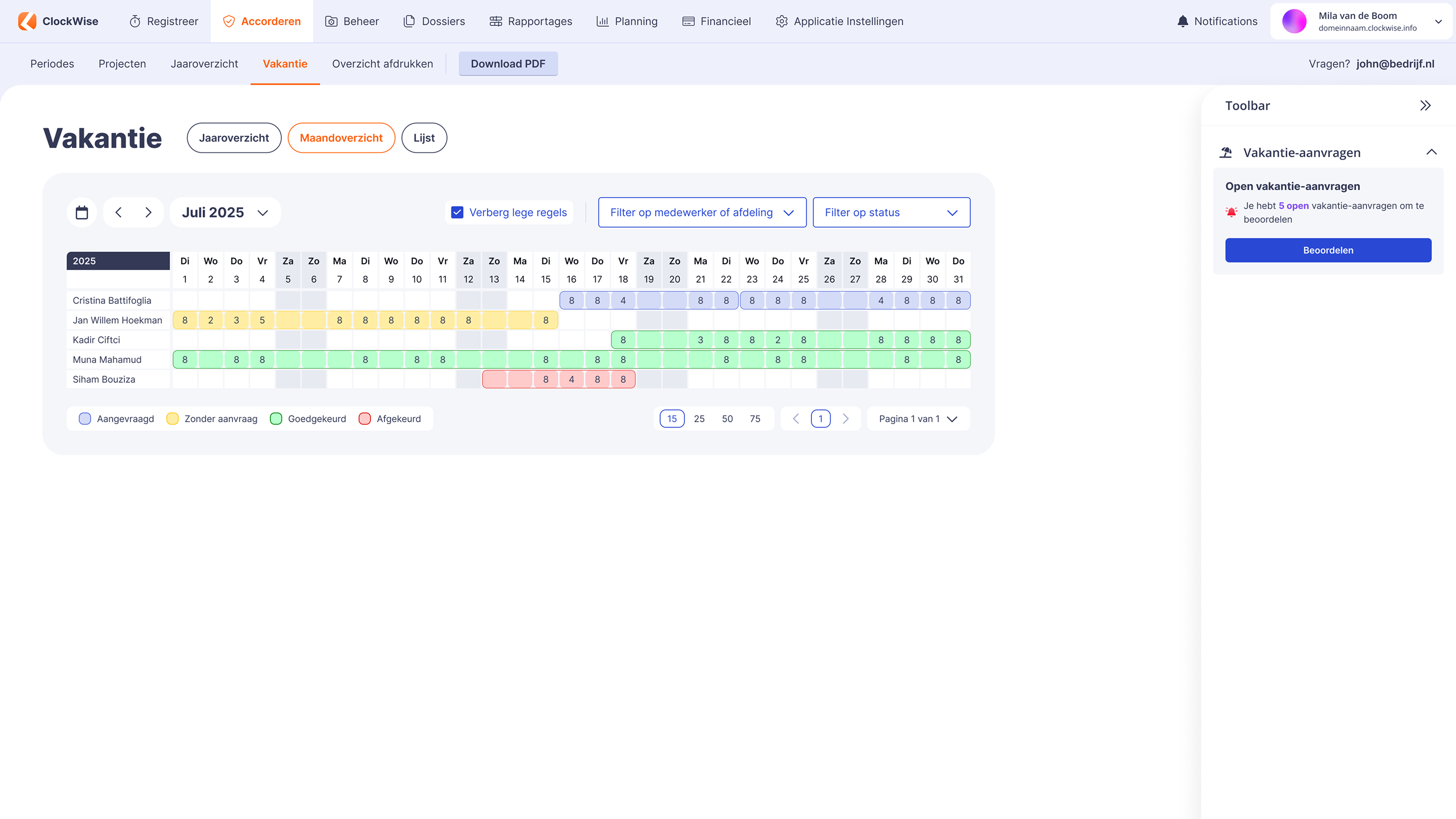
Task: Click the ClockWise logo
Action: 58,21
